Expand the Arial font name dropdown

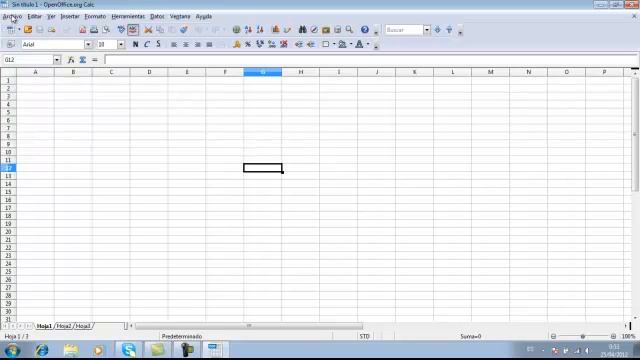(88, 44)
